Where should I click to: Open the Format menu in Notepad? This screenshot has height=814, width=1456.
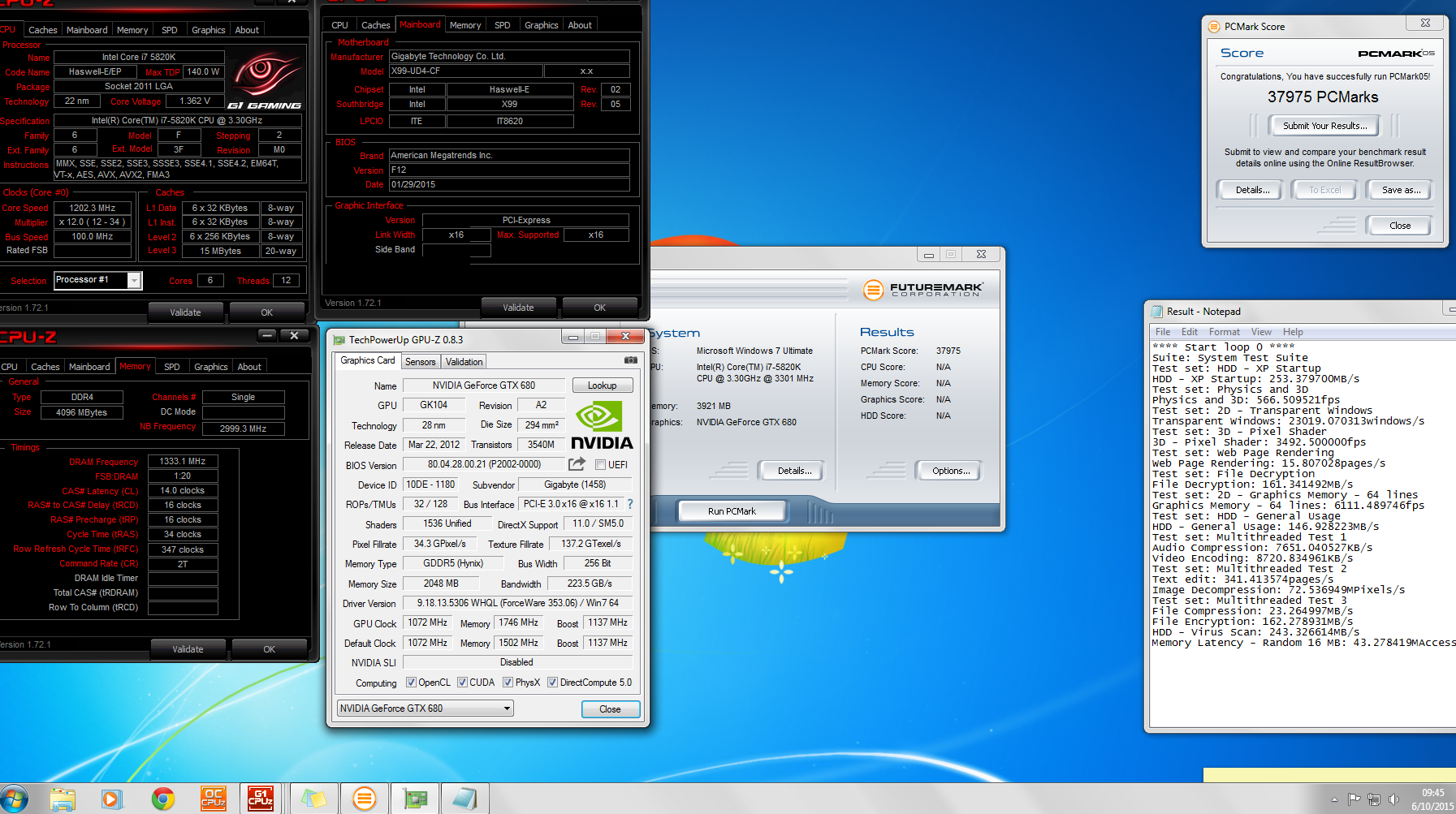pos(1224,332)
